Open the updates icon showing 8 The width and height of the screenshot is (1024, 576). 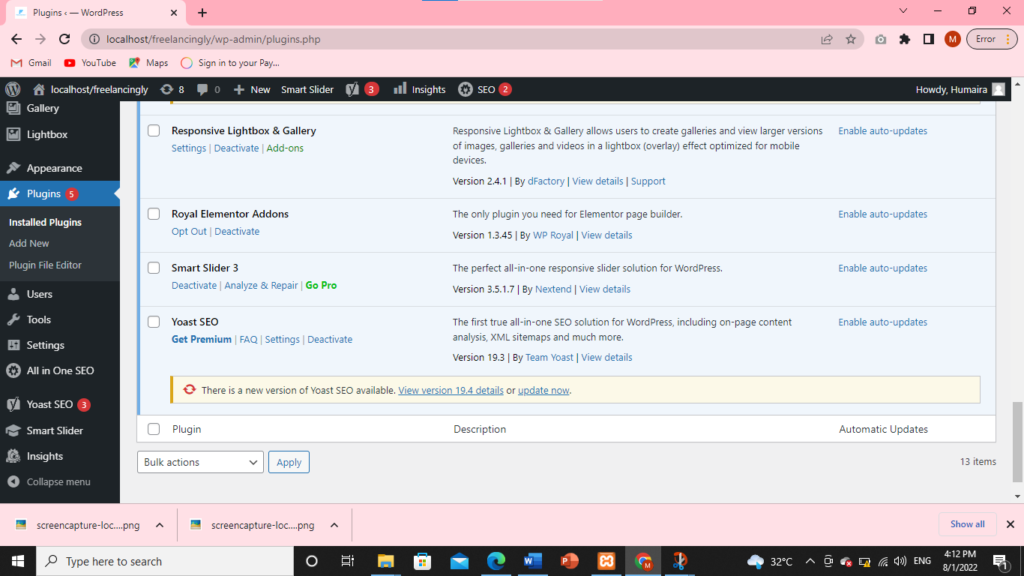pos(167,89)
